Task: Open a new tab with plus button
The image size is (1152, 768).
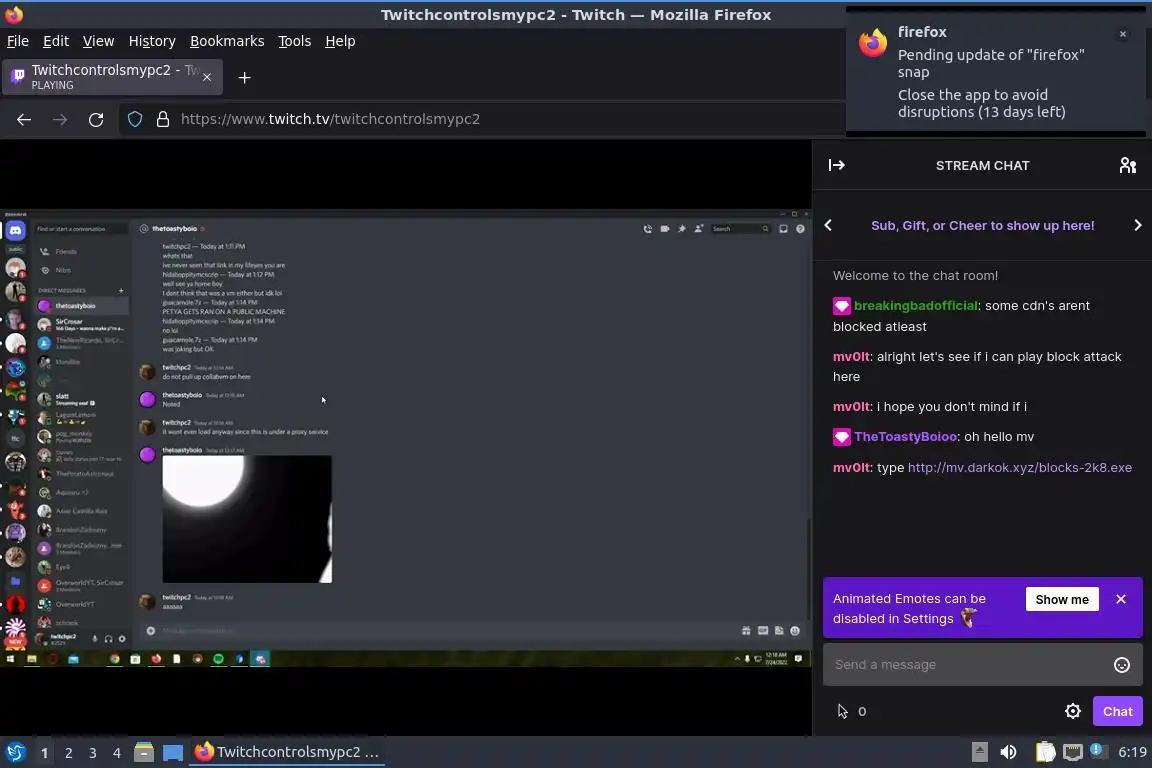Action: coord(245,78)
